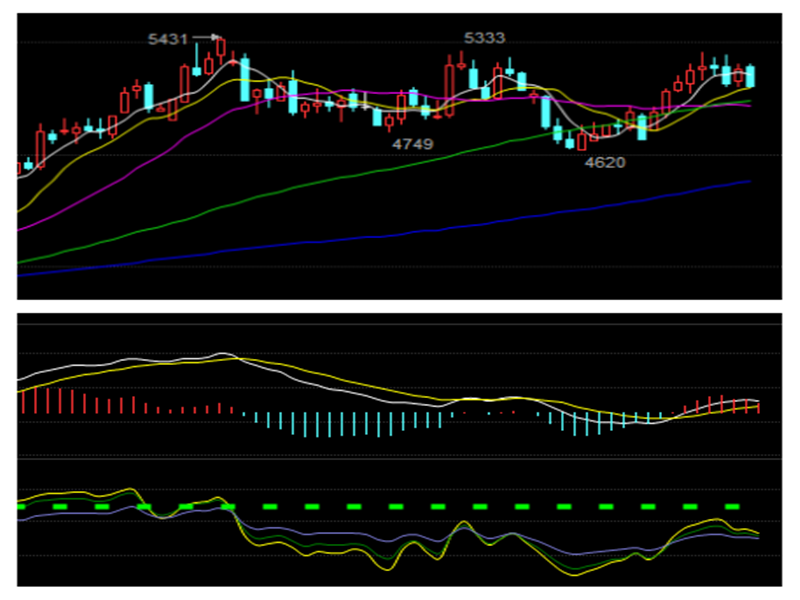Select the candlestick at the 5431 peak
The image size is (800, 600).
point(221,48)
